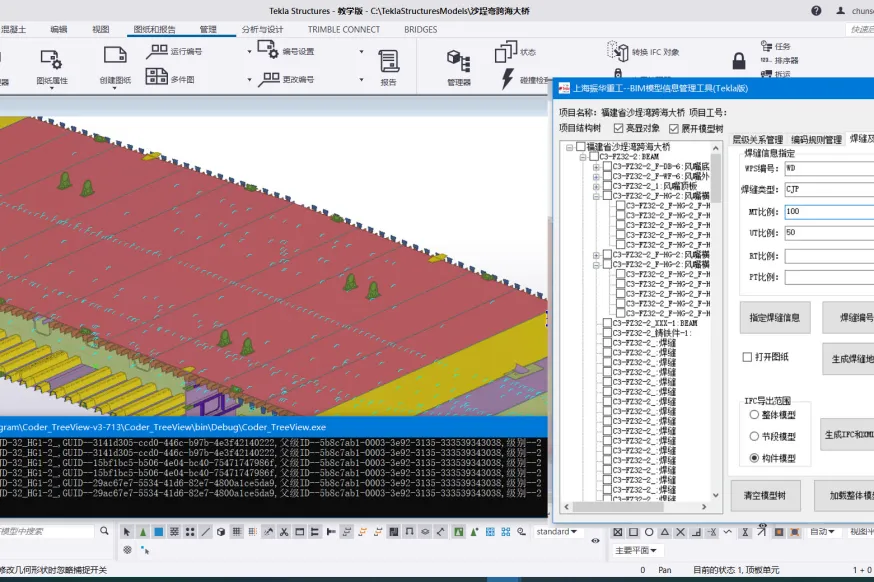The height and width of the screenshot is (582, 874).
Task: Expand the C3-FZ32-2_F-WF-6 风嘴外 node
Action: pos(596,177)
